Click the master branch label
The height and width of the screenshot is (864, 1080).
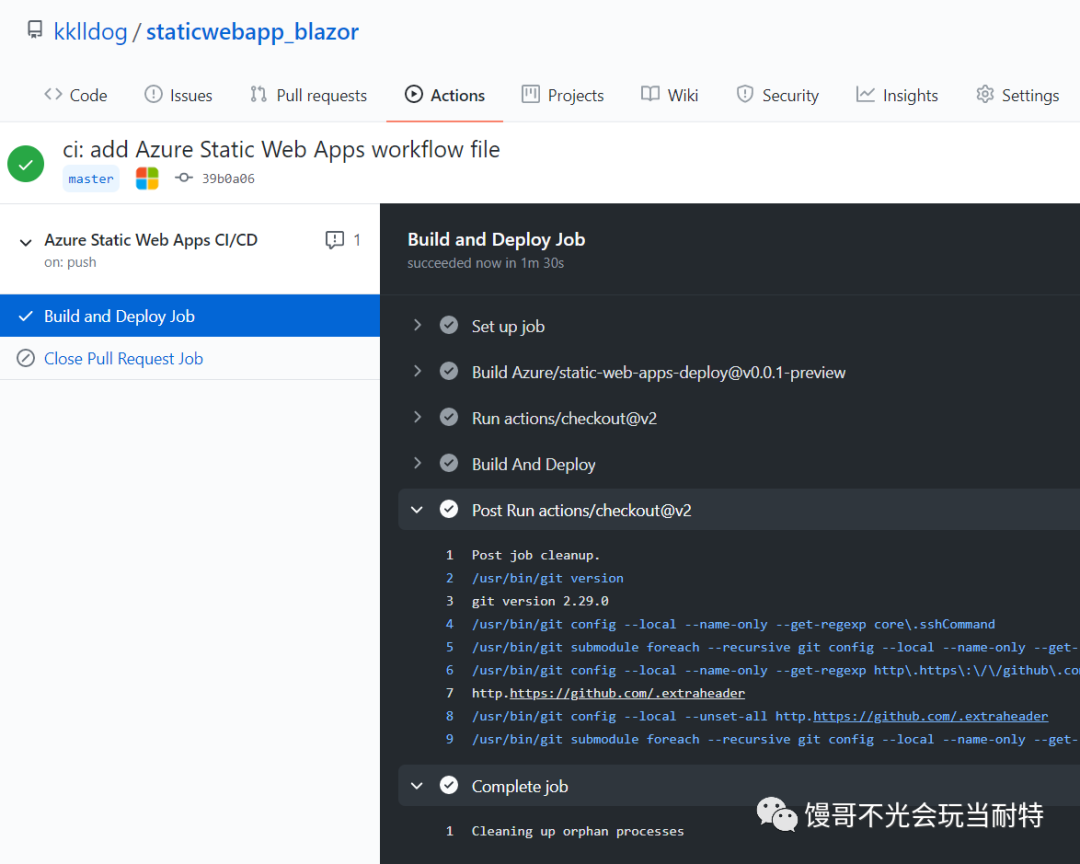[91, 178]
